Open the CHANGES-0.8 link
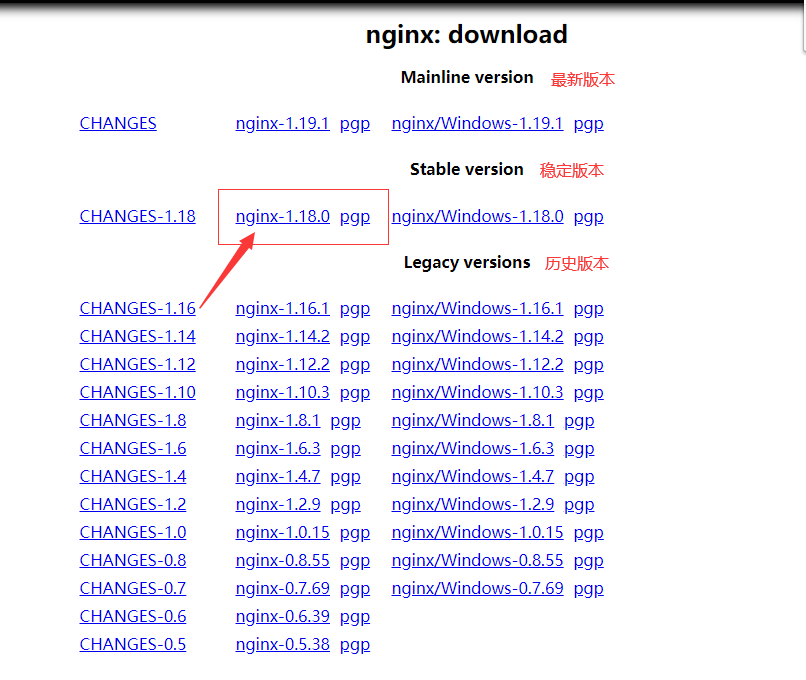 click(133, 560)
